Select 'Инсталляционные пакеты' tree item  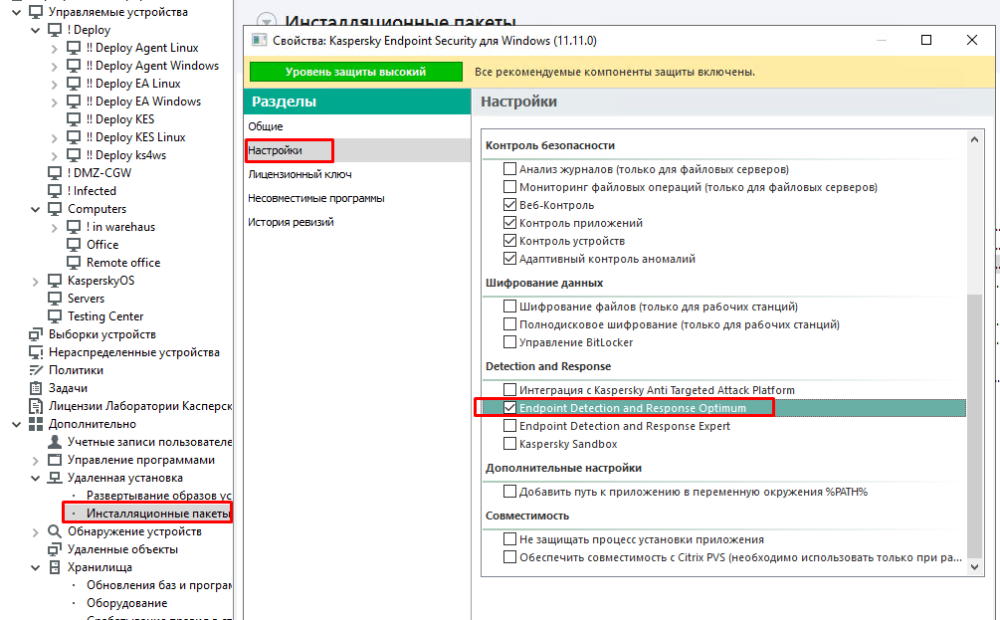coord(158,513)
